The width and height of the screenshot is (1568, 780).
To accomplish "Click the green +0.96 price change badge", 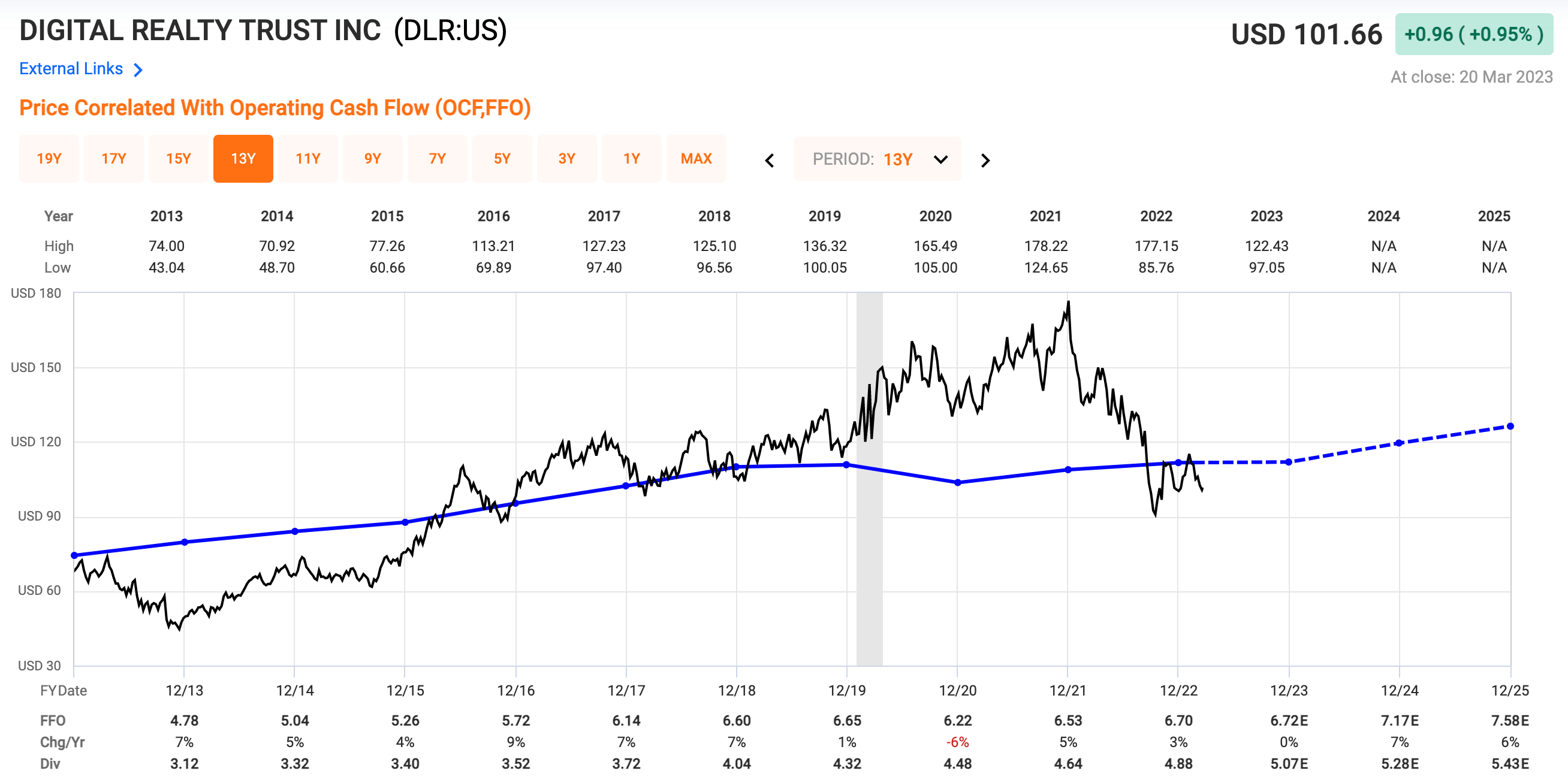I will tap(1474, 35).
